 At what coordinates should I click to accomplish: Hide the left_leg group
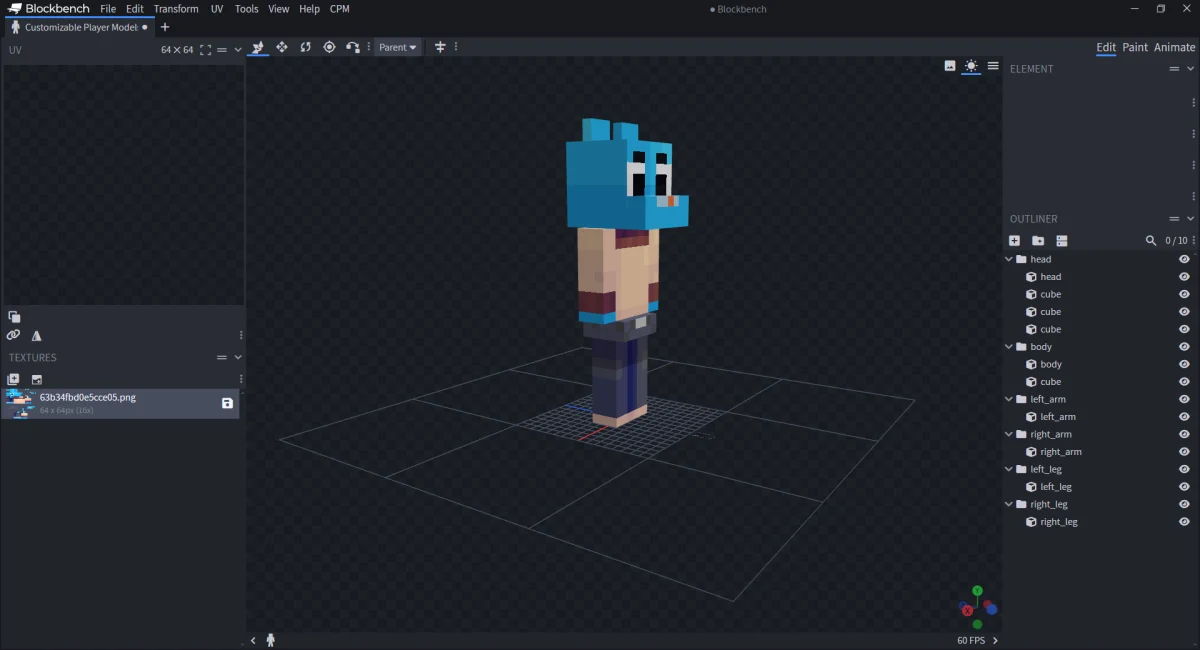(1184, 469)
